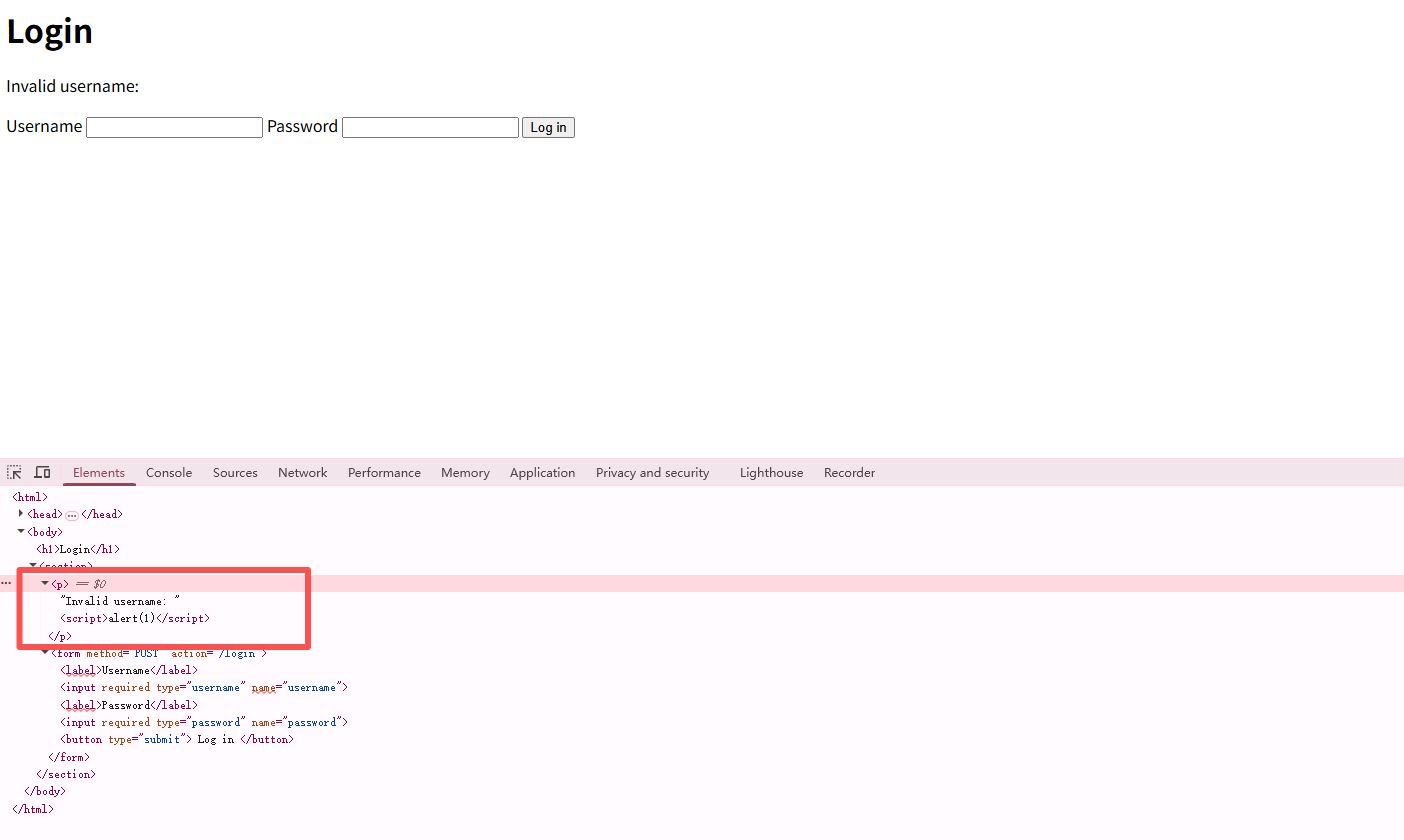The width and height of the screenshot is (1404, 840).
Task: Click the Log in button
Action: tap(548, 127)
